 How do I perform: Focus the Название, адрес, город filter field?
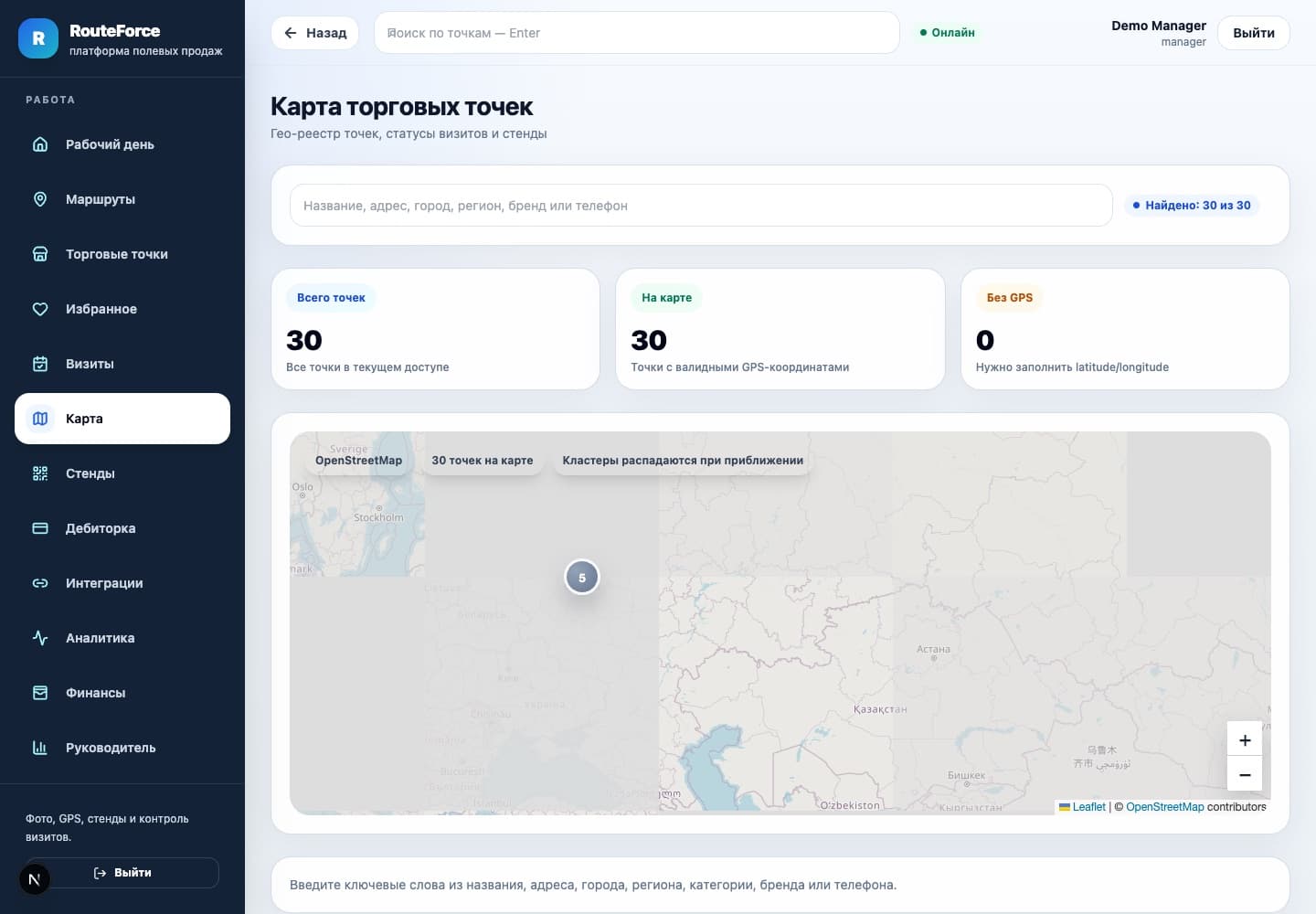point(701,206)
